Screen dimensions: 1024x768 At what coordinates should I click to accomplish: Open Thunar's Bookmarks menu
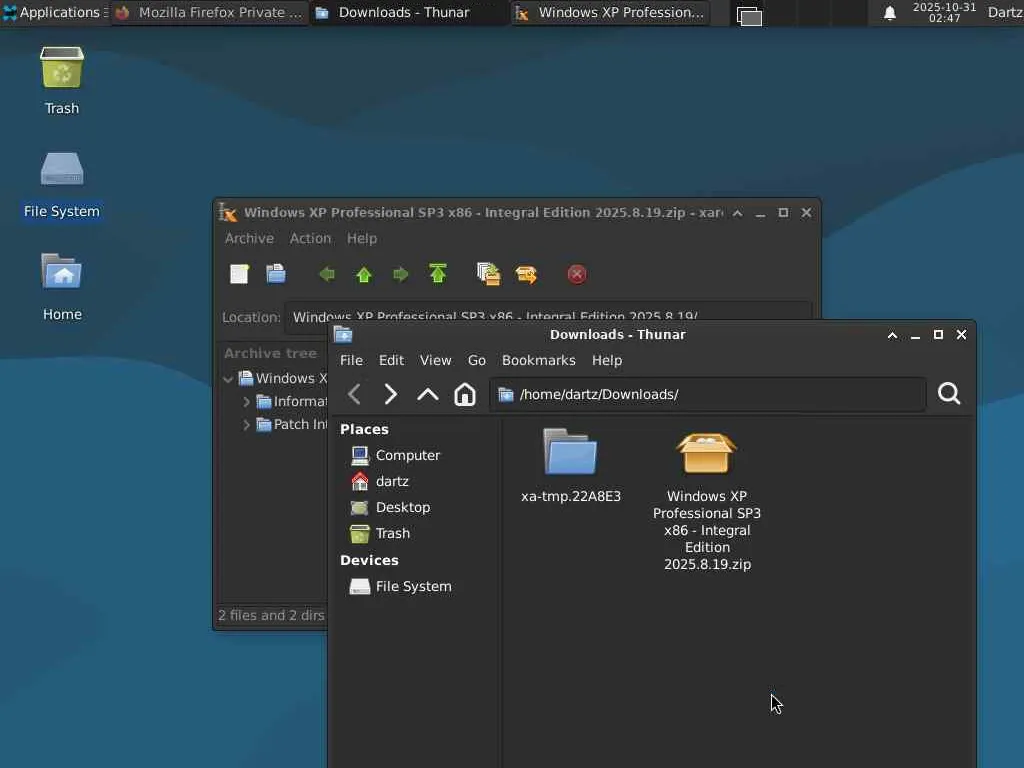pyautogui.click(x=539, y=360)
